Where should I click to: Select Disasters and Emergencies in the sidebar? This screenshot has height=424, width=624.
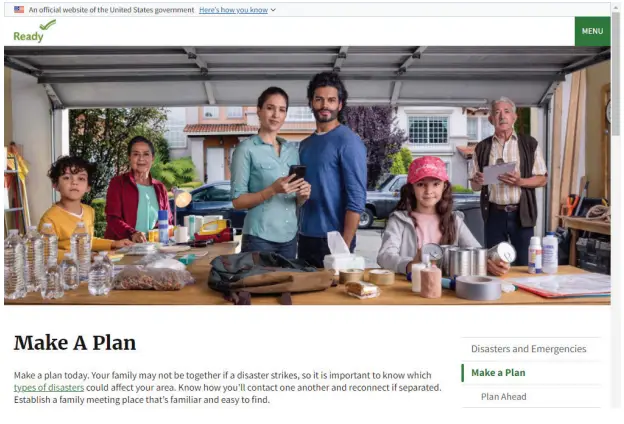click(x=528, y=349)
